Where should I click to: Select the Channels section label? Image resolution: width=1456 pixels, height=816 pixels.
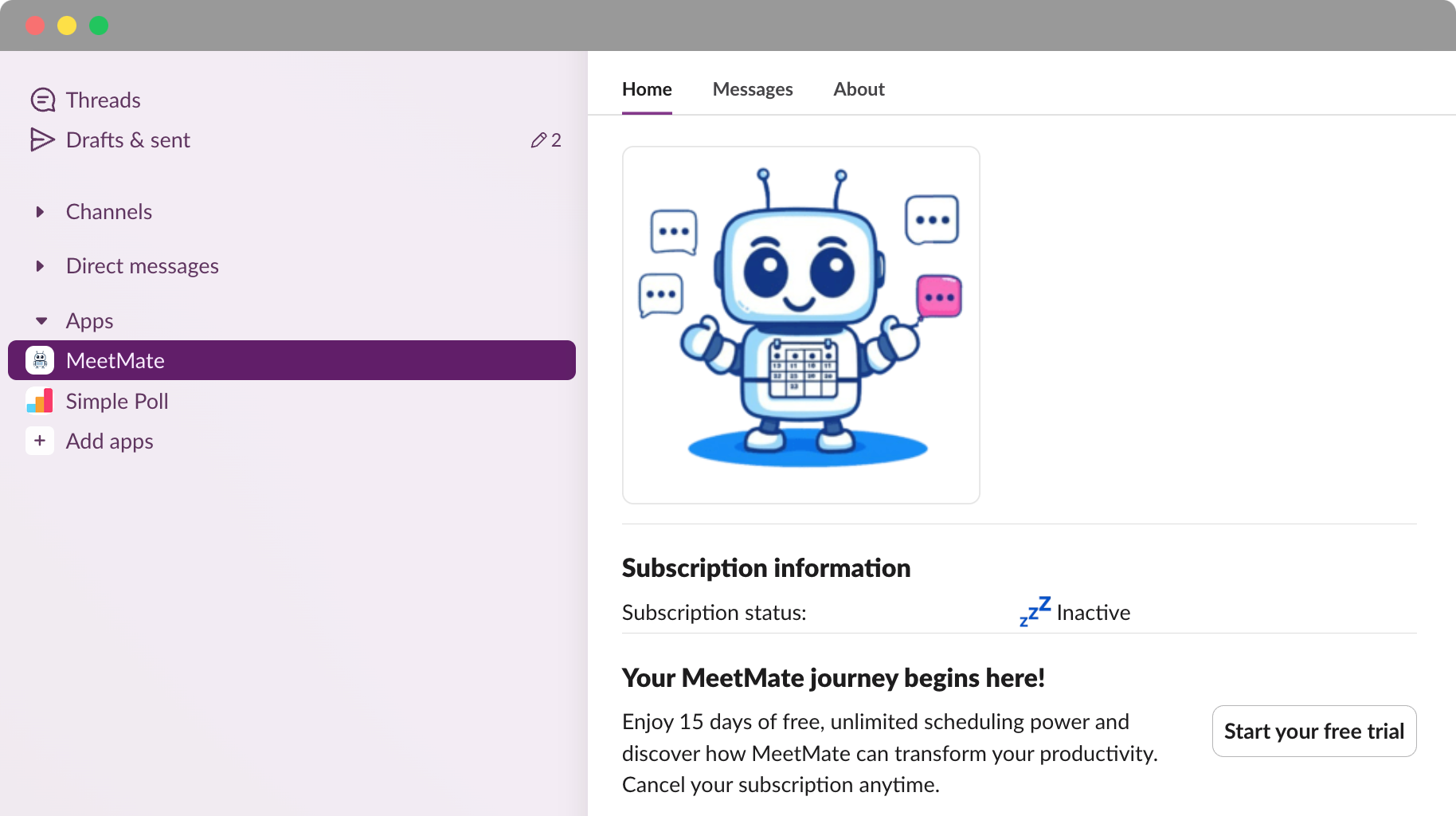[x=109, y=212]
